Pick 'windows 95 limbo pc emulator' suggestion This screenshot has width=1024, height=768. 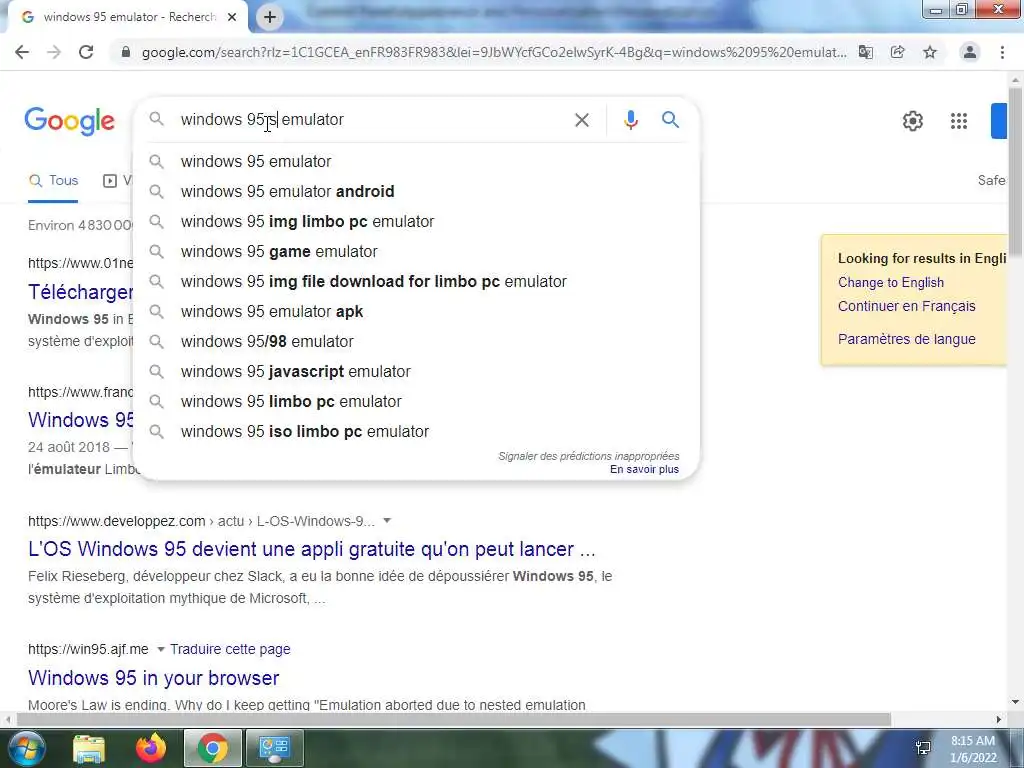(x=415, y=402)
